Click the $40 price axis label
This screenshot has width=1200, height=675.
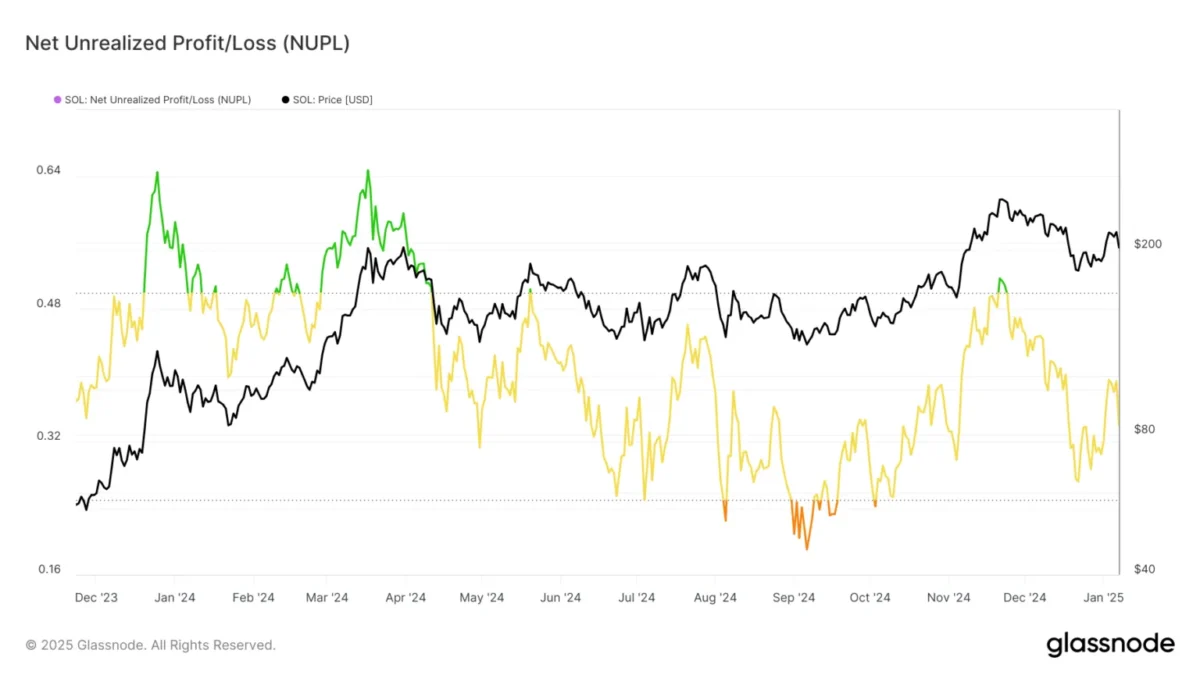(x=1145, y=570)
